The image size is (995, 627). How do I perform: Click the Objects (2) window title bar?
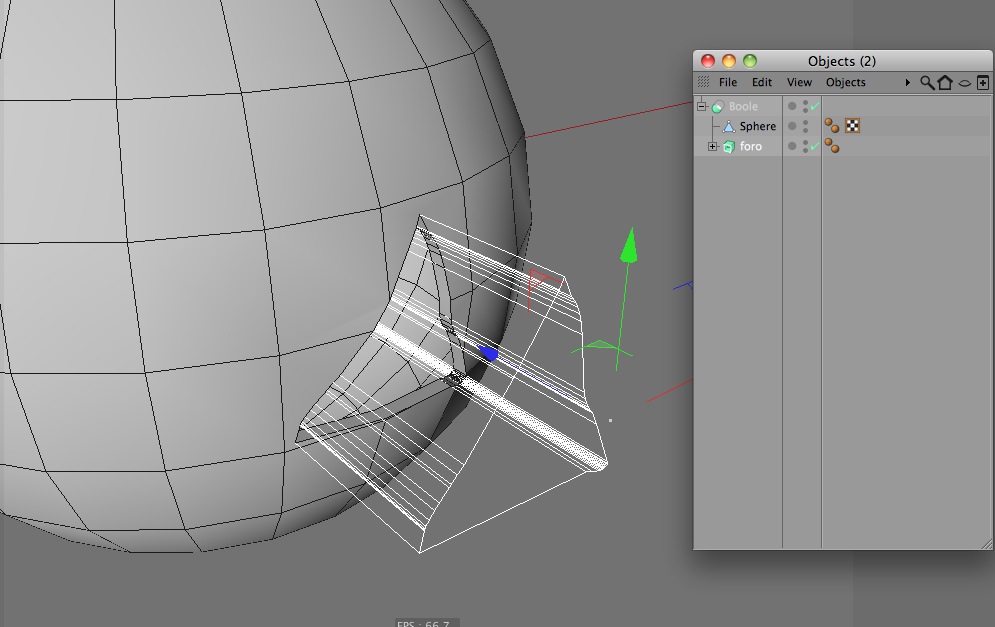(x=842, y=61)
